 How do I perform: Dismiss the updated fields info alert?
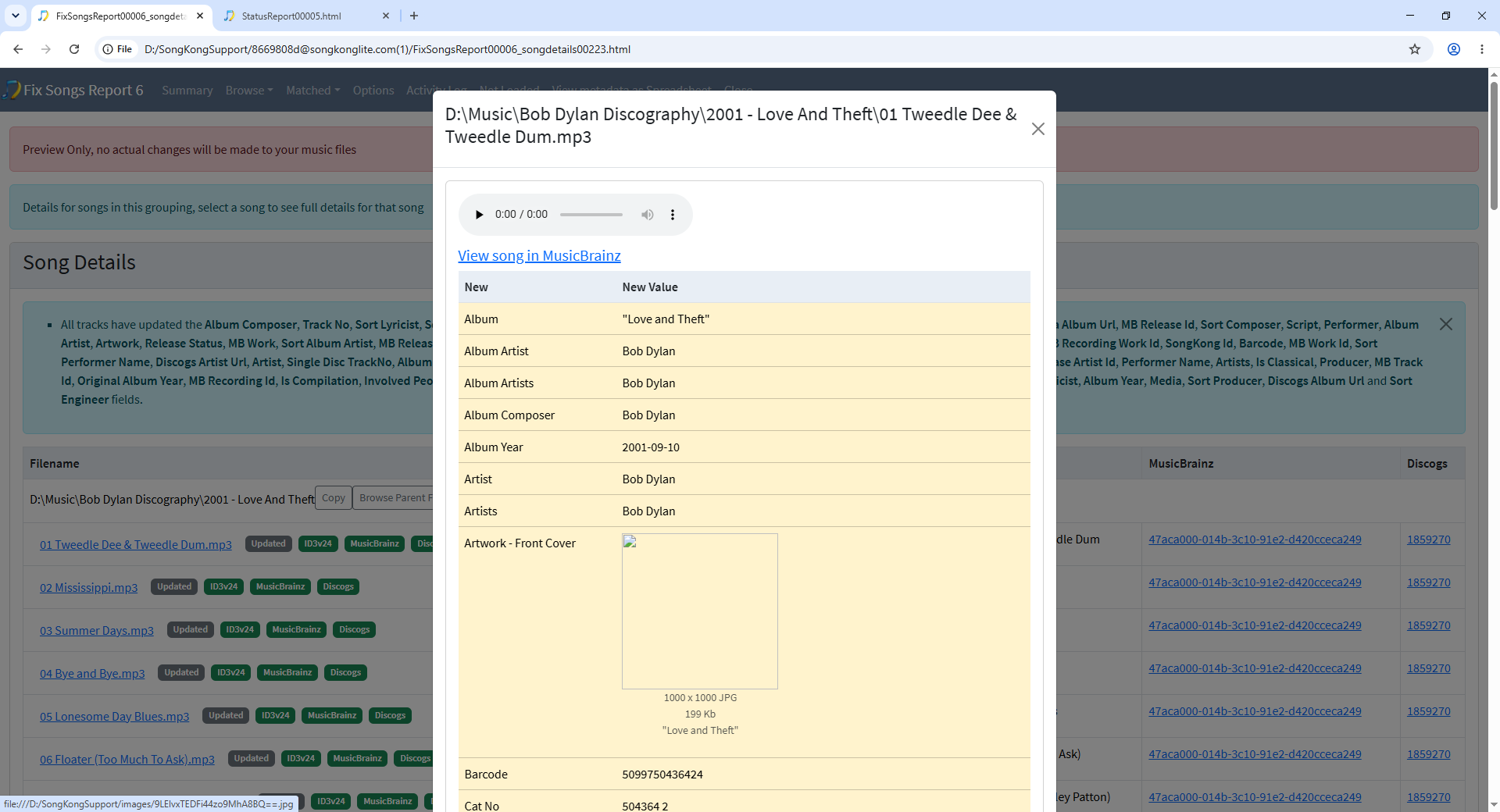tap(1446, 324)
